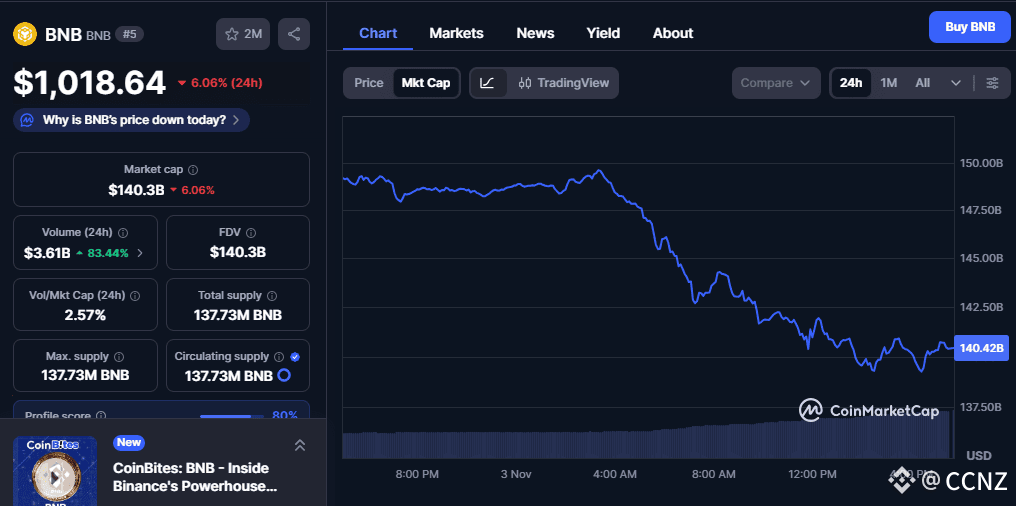
Task: Open chart settings sliders icon
Action: (x=992, y=83)
